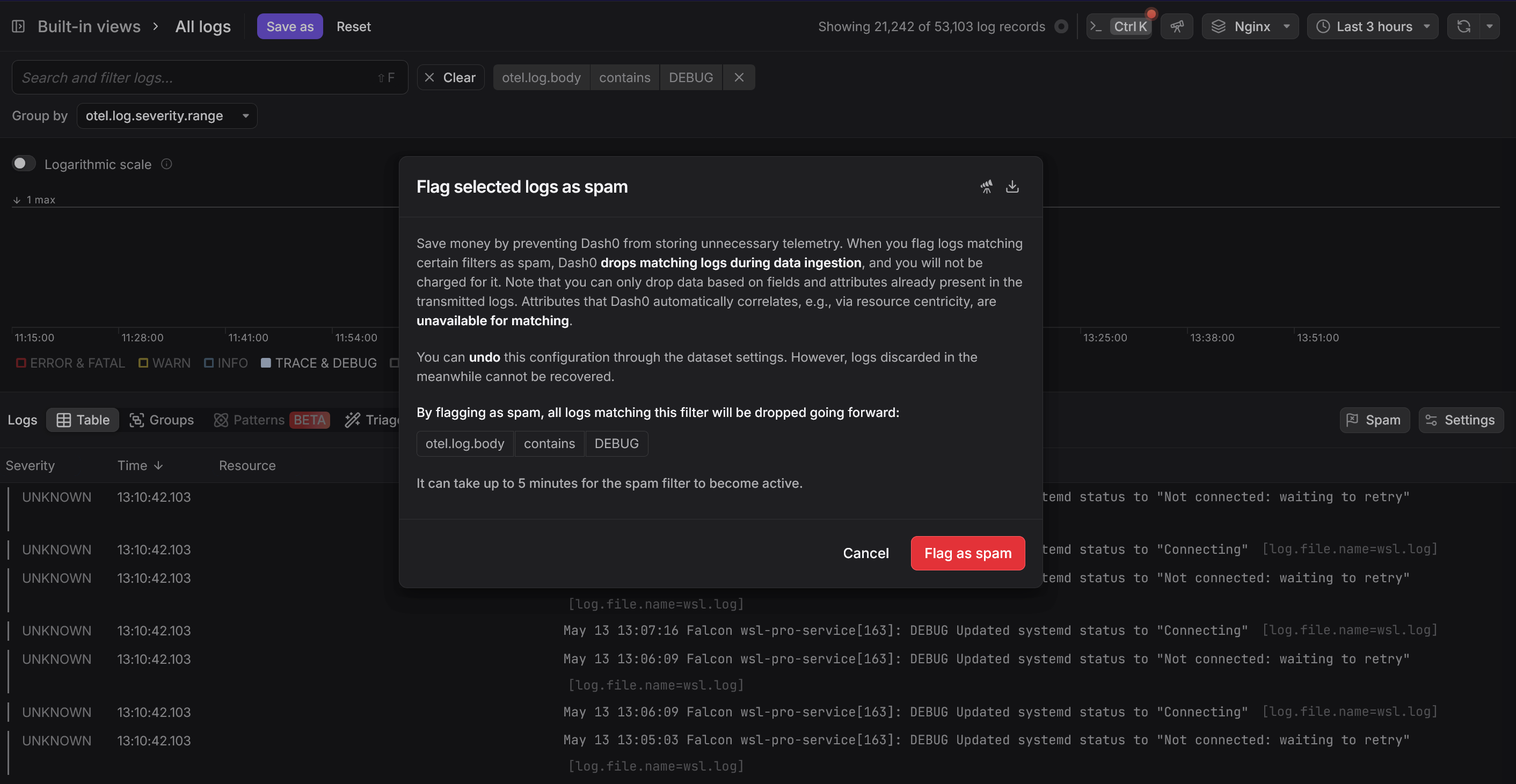The width and height of the screenshot is (1516, 784).
Task: Click the telescope icon in the top toolbar
Action: coord(1176,26)
